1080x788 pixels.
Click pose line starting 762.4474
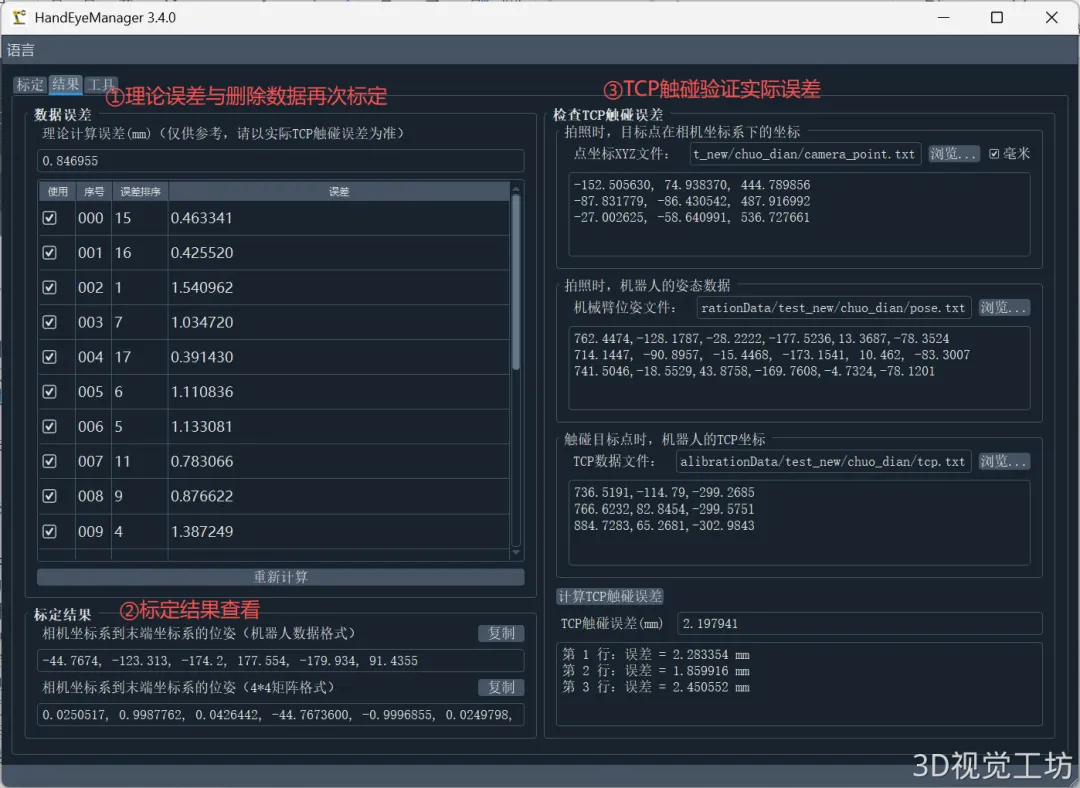(x=761, y=338)
